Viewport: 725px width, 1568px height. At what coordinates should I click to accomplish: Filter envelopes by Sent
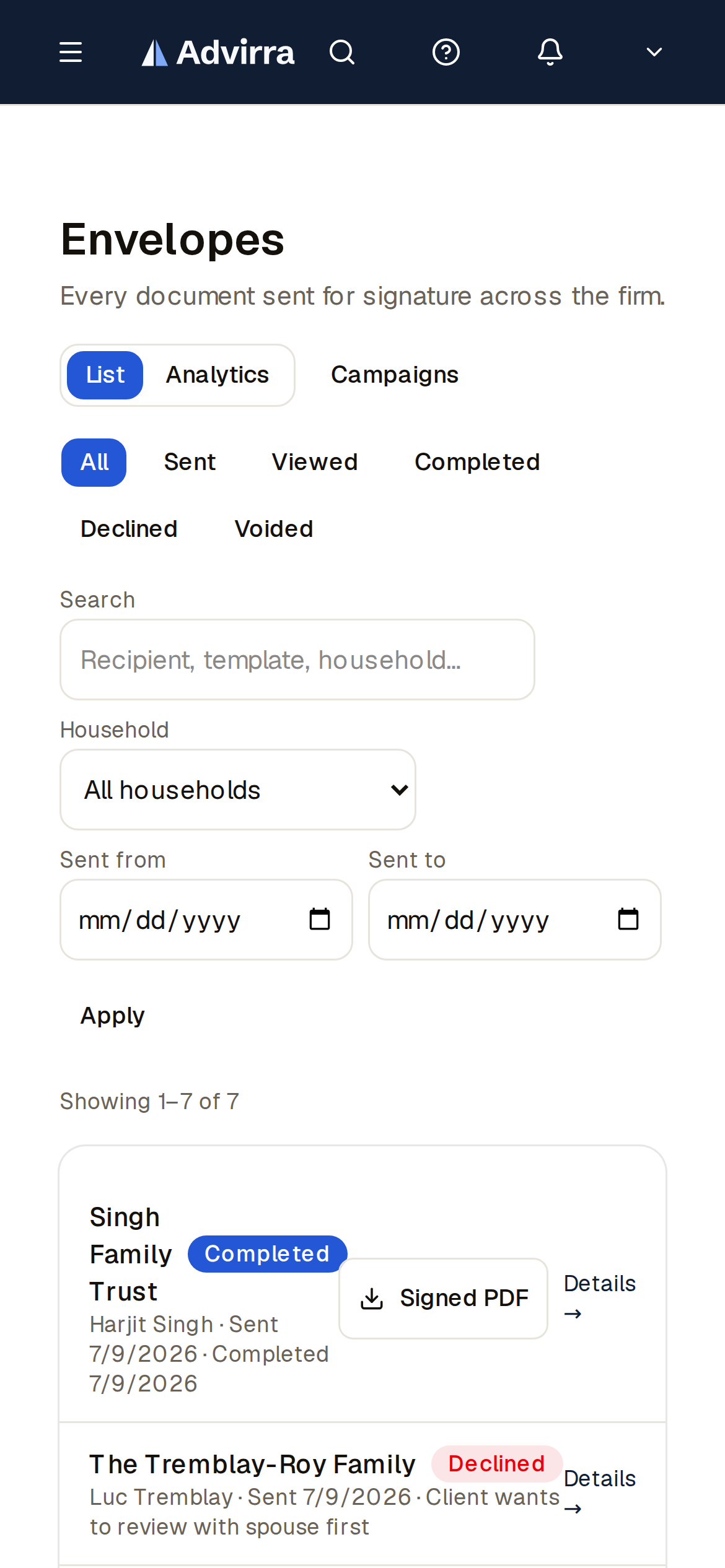[x=190, y=463]
